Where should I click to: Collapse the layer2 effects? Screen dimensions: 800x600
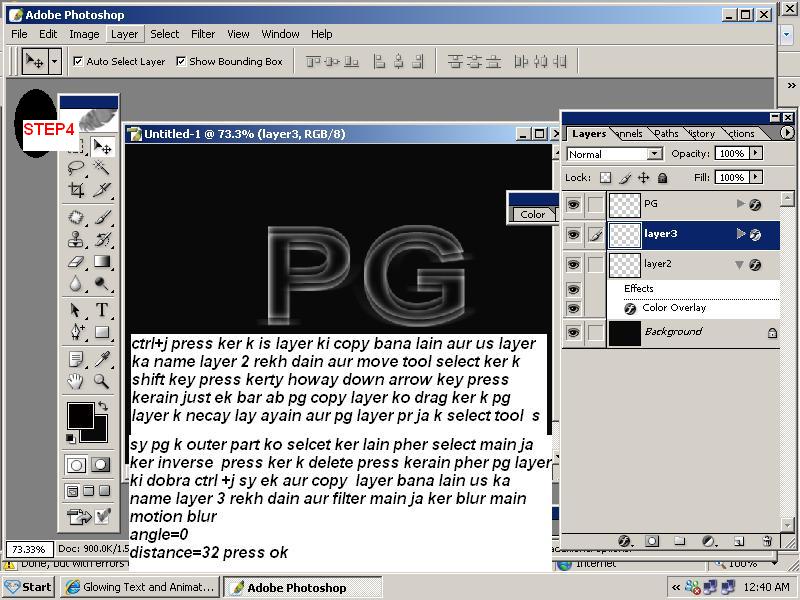(x=739, y=264)
